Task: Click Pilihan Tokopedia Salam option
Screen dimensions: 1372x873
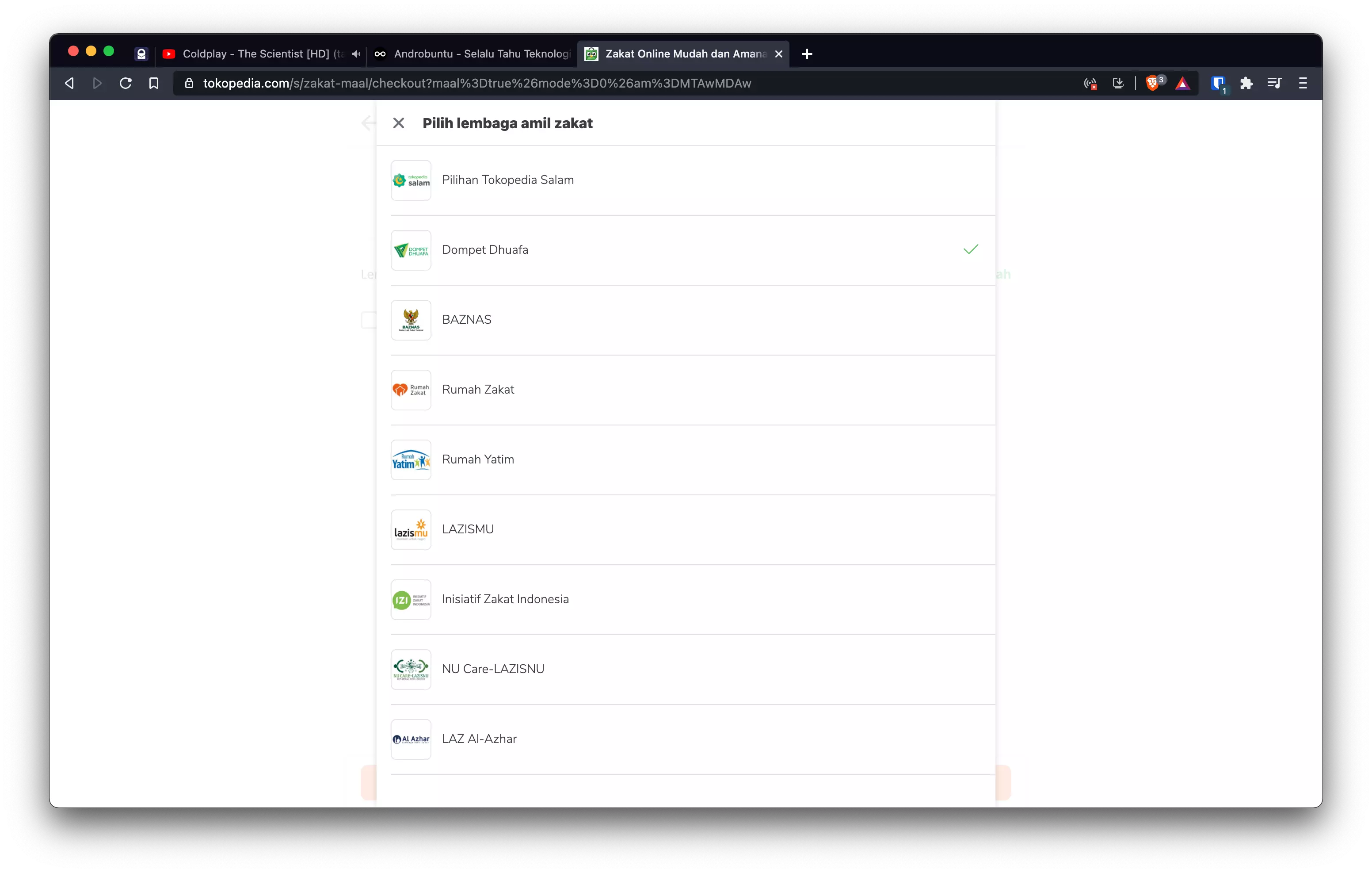Action: [508, 180]
